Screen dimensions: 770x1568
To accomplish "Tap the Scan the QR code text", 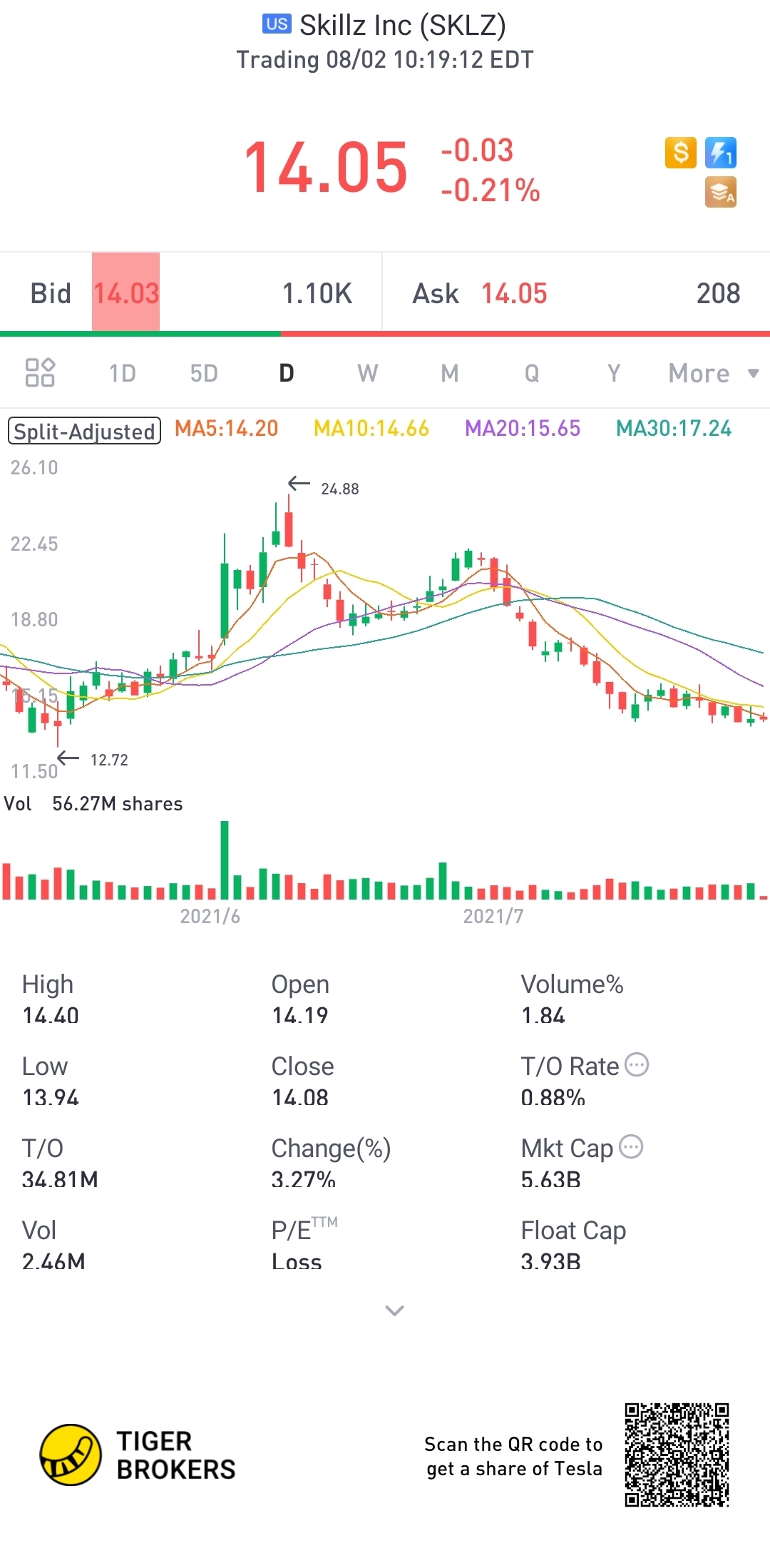I will 513,1456.
